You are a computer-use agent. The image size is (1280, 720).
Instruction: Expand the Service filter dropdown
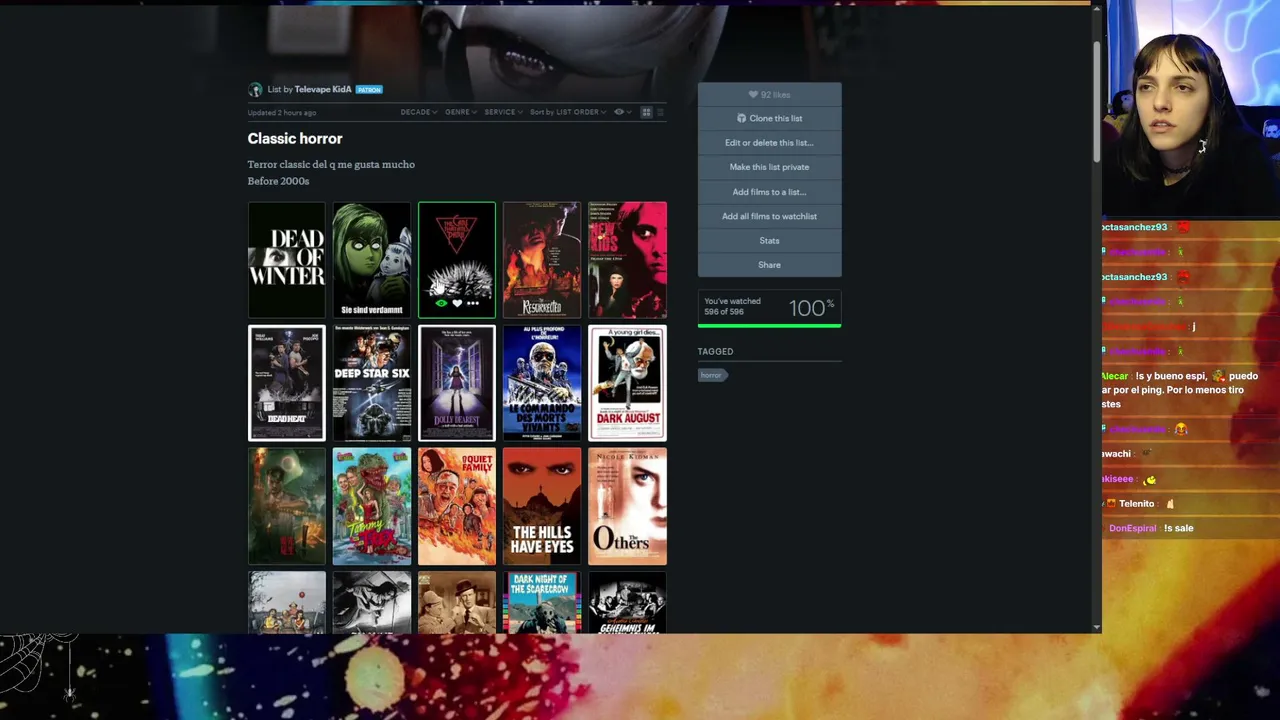(x=503, y=112)
